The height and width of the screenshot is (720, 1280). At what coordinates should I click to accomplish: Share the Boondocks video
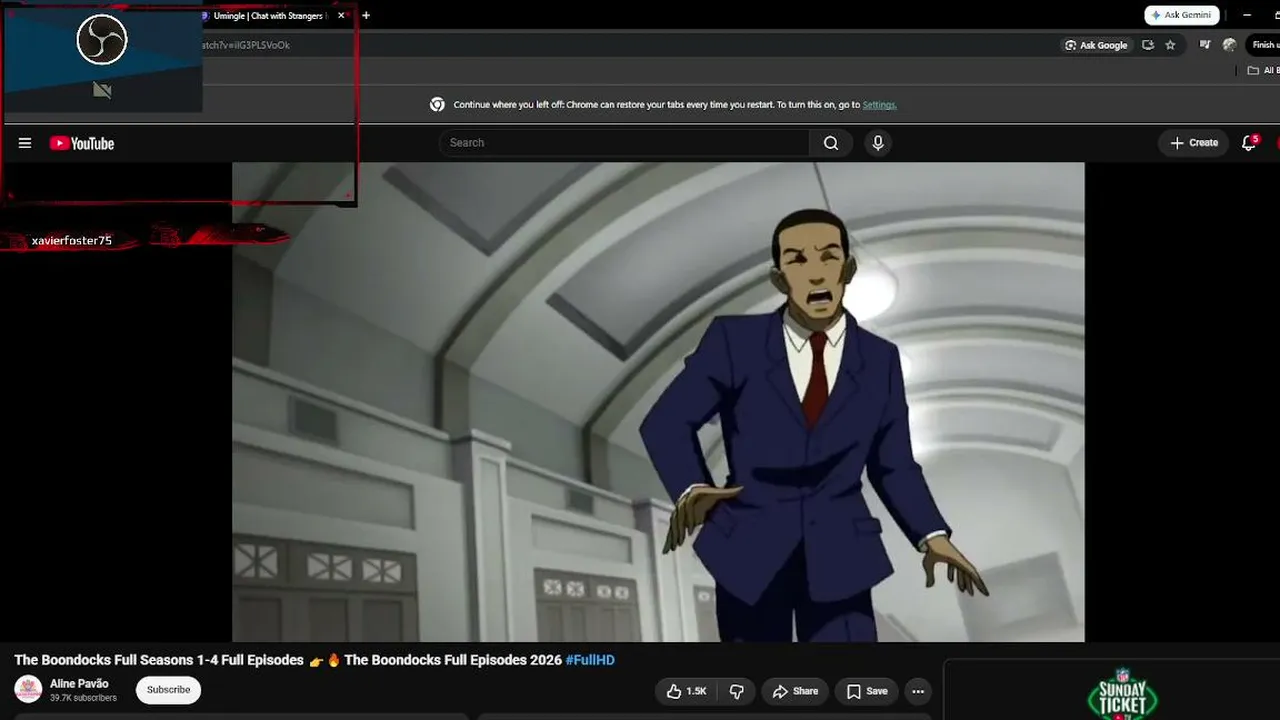pyautogui.click(x=795, y=691)
